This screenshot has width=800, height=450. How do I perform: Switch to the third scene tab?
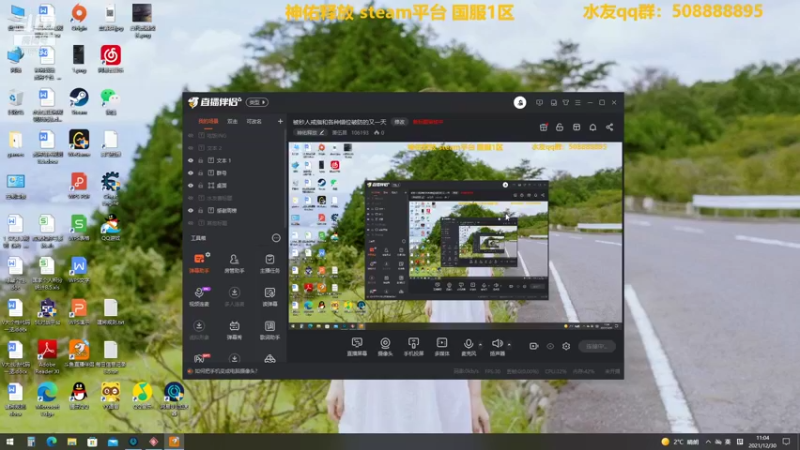(254, 121)
